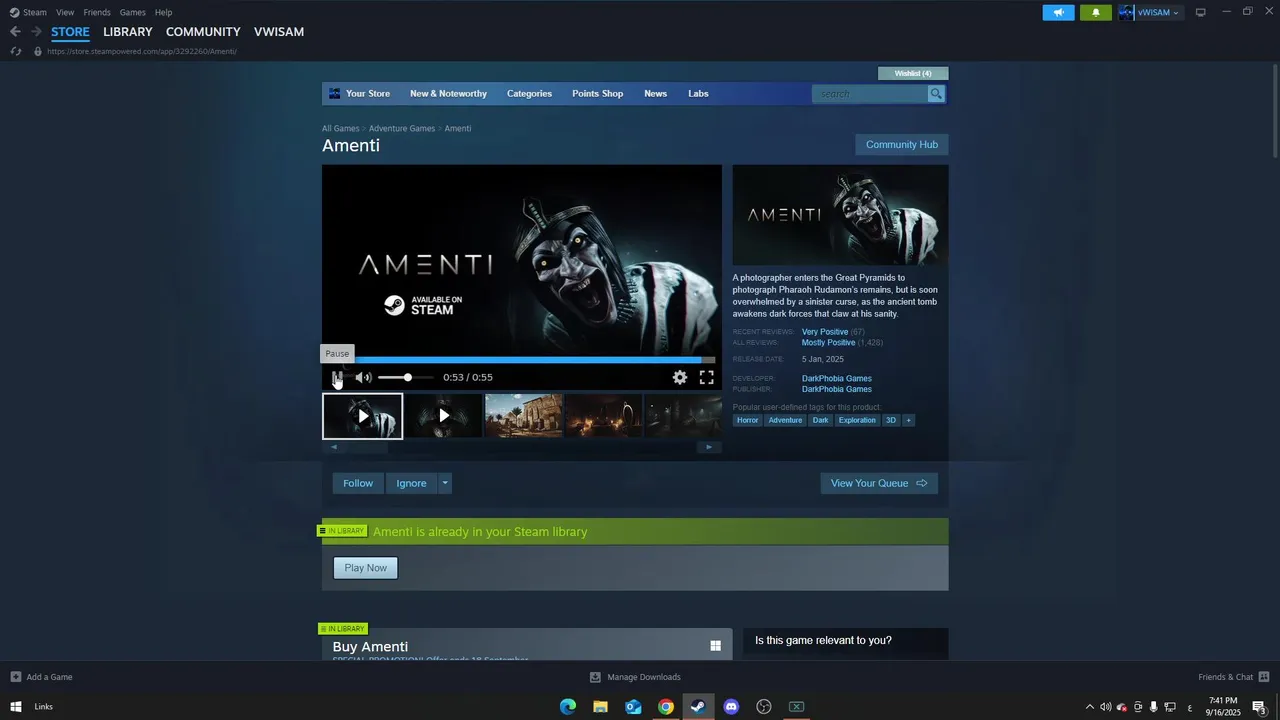Click the Ignore button

click(x=411, y=483)
